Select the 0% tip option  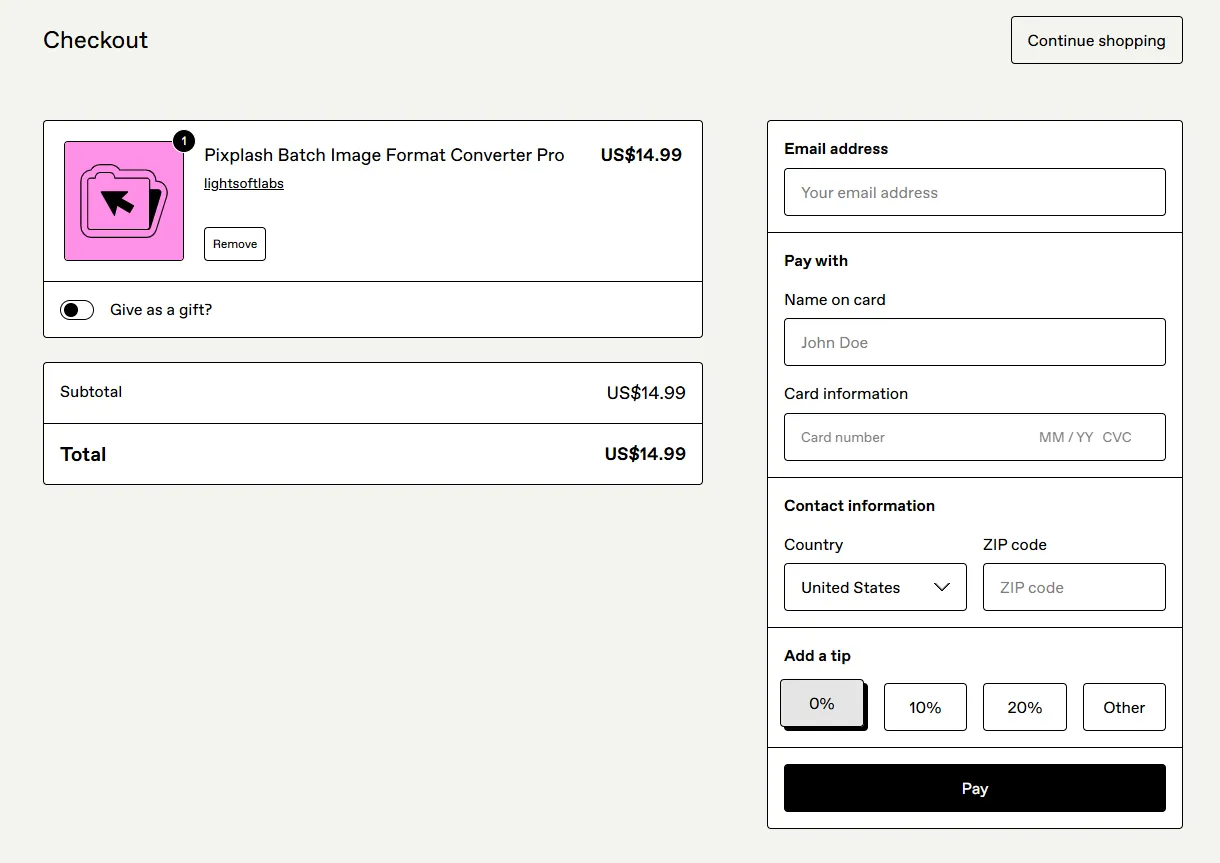pos(822,703)
